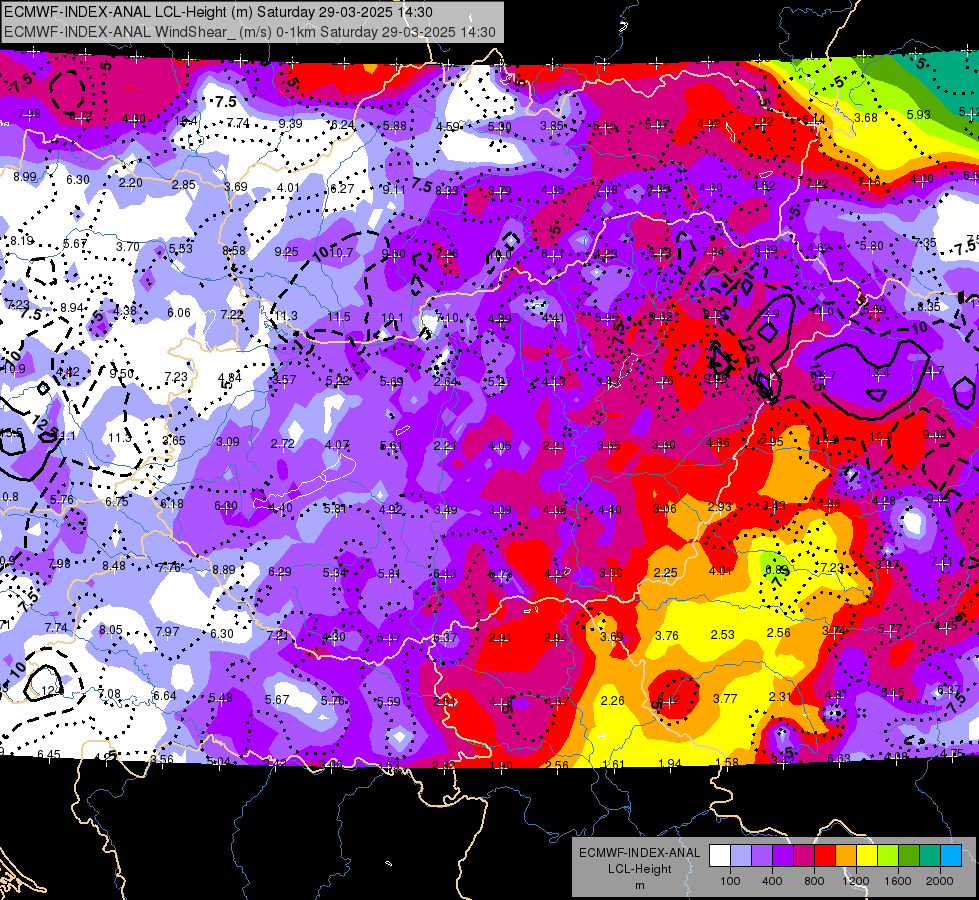Click the yellow legend swatch
Viewport: 979px width, 900px height.
(867, 855)
